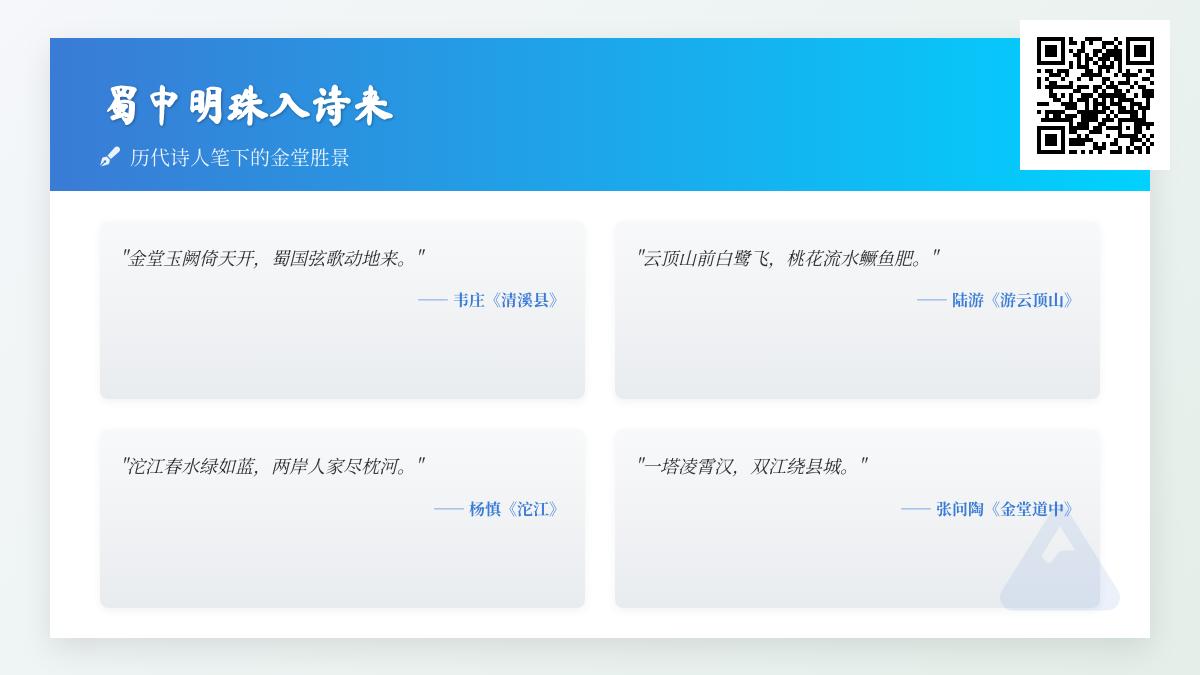Select the title 蜀中明珠入诗来

(x=250, y=106)
